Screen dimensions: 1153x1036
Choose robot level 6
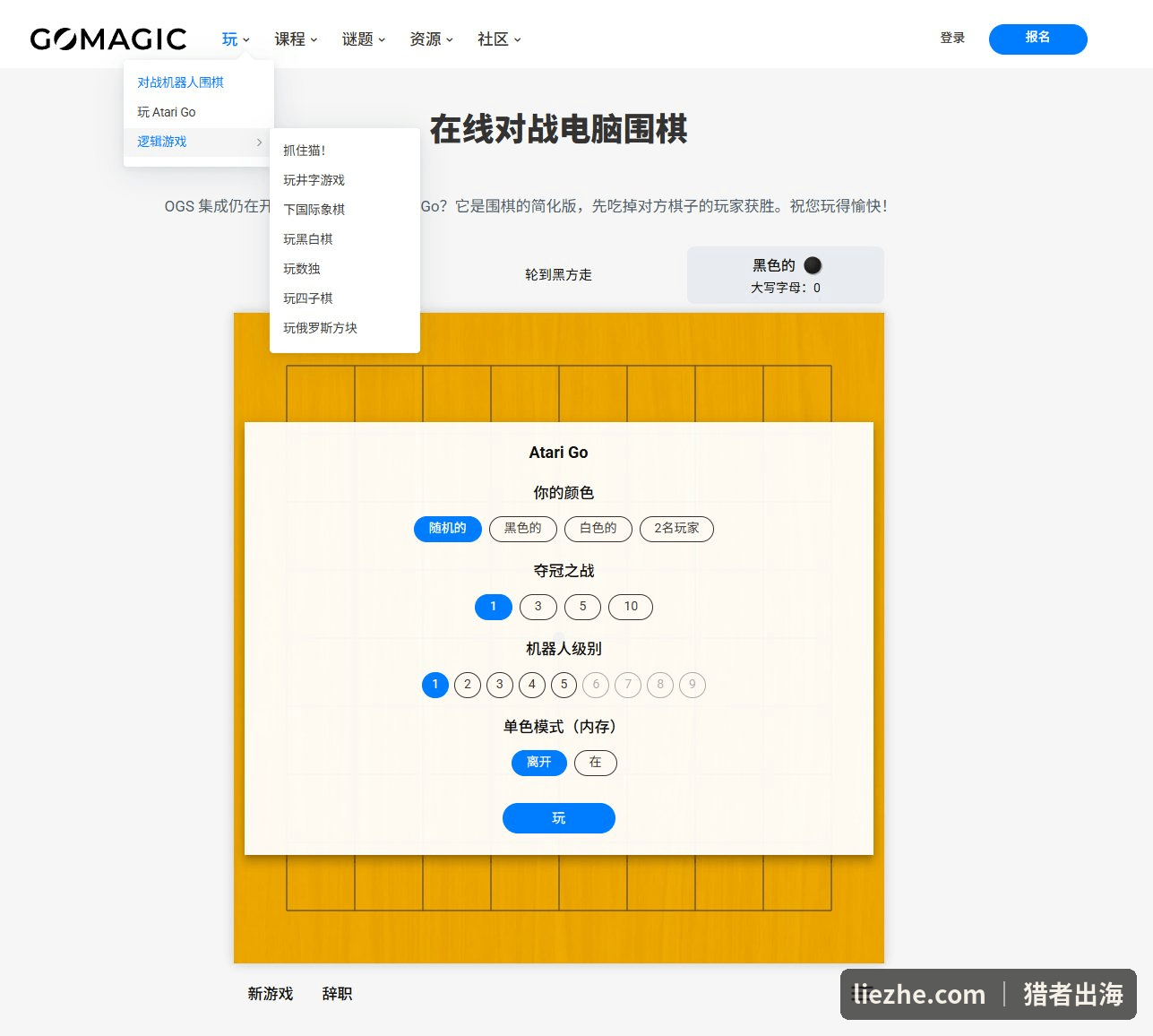(596, 685)
